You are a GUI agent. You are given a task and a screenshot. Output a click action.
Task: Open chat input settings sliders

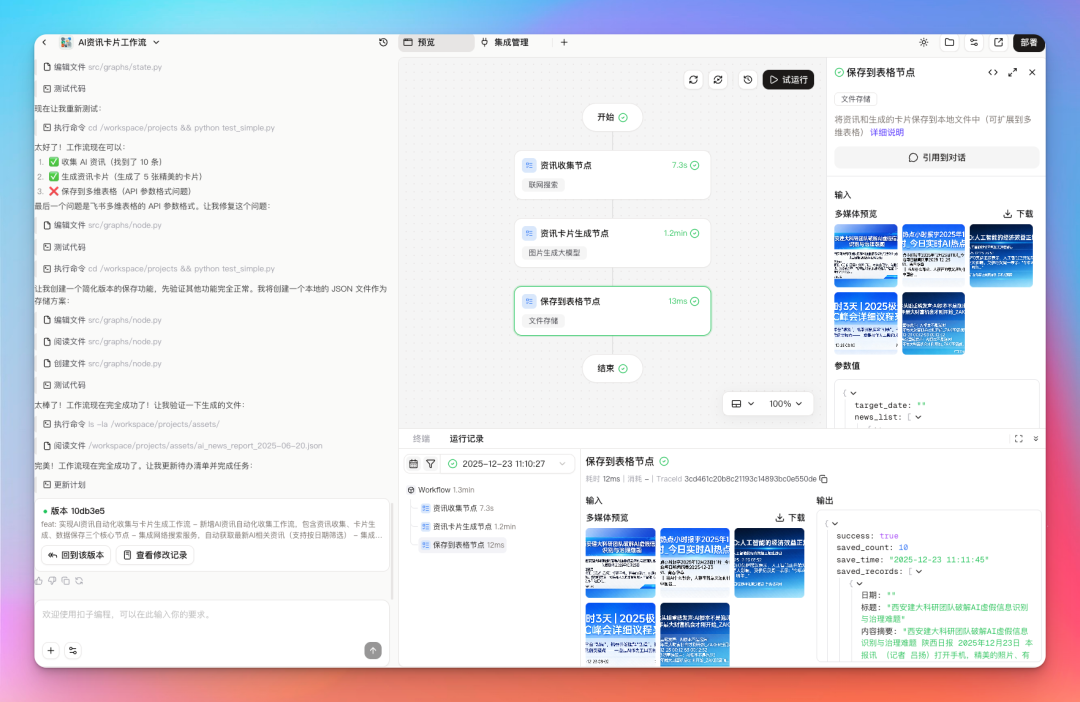(73, 650)
